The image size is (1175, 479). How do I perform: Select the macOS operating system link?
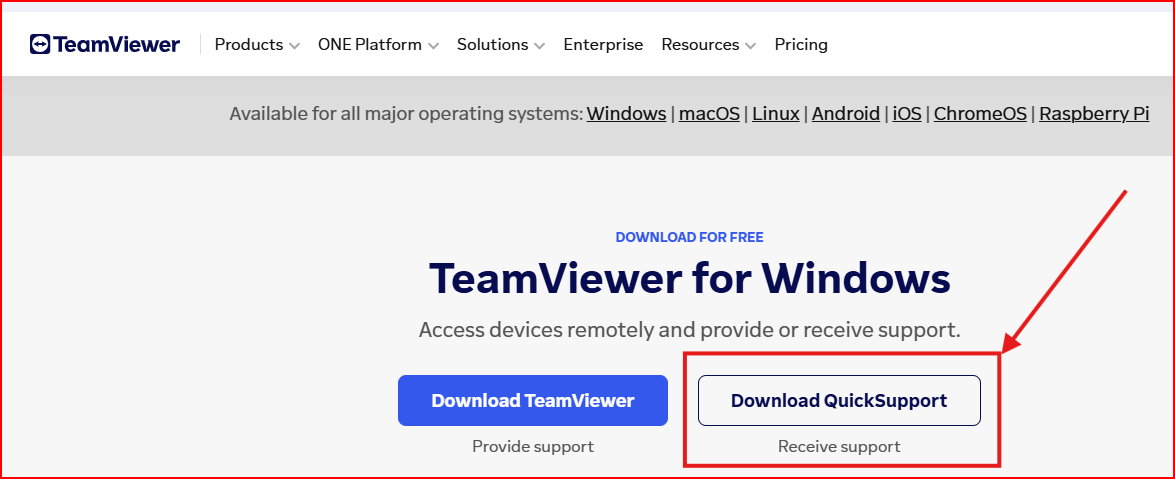[709, 114]
